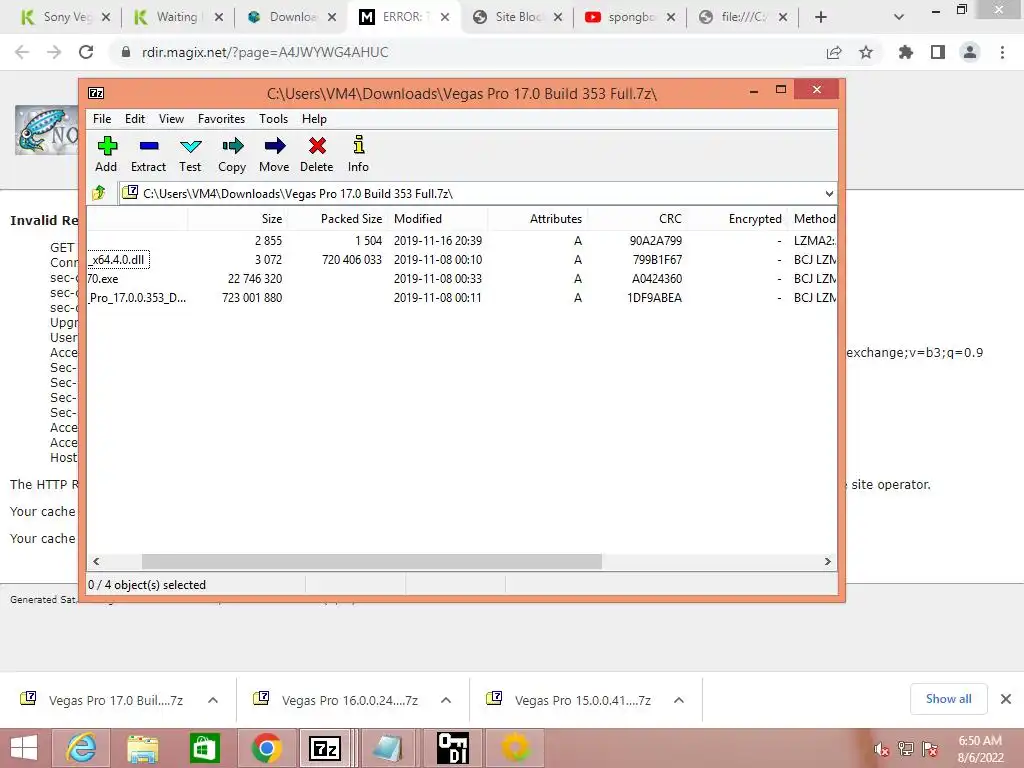1024x768 pixels.
Task: Sort files by the Size column
Action: (x=237, y=219)
